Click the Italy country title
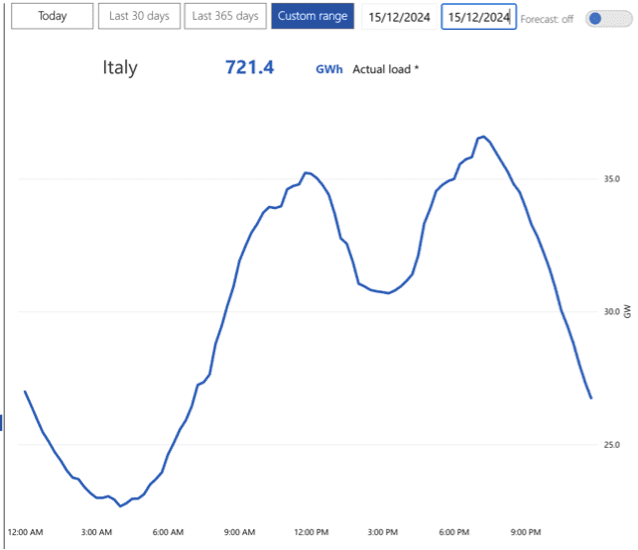This screenshot has width=638, height=550. (120, 68)
